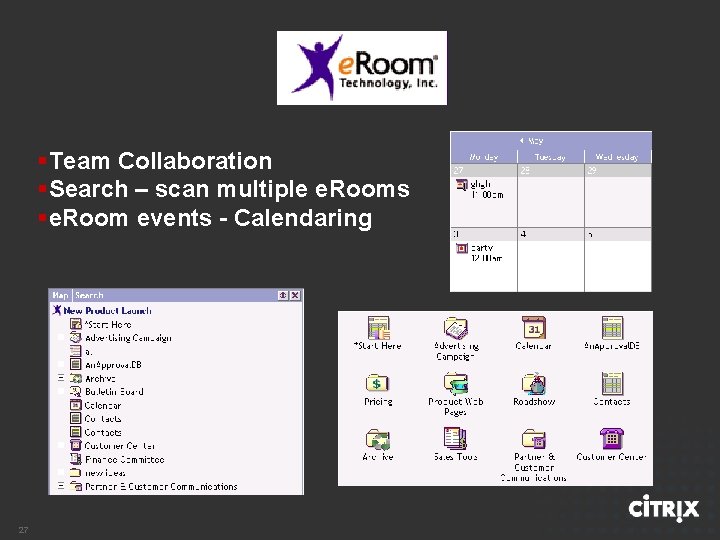Click the glgh calendar event icon
The image size is (720, 540).
[x=461, y=185]
